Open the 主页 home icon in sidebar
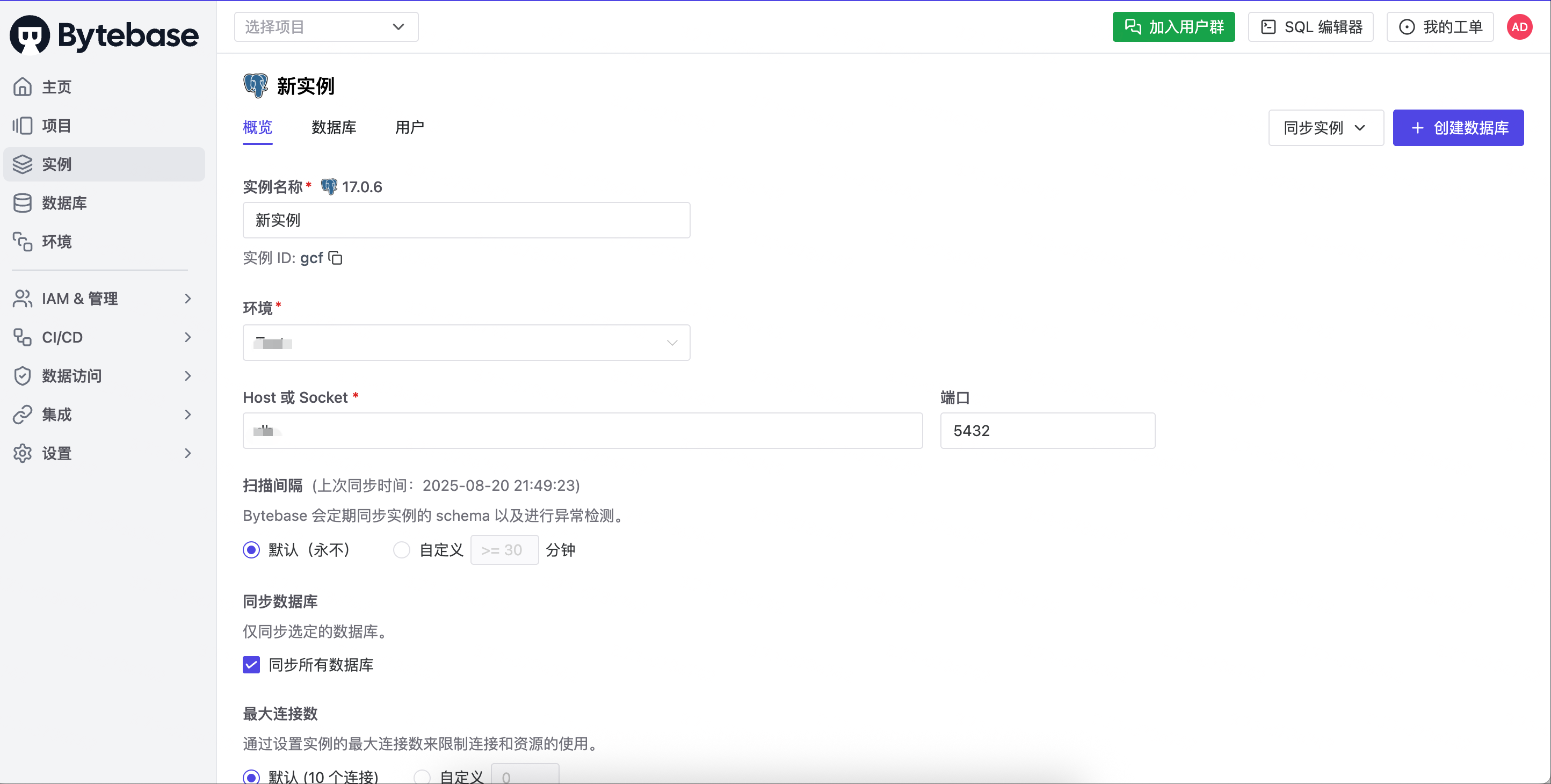This screenshot has height=784, width=1551. [22, 86]
